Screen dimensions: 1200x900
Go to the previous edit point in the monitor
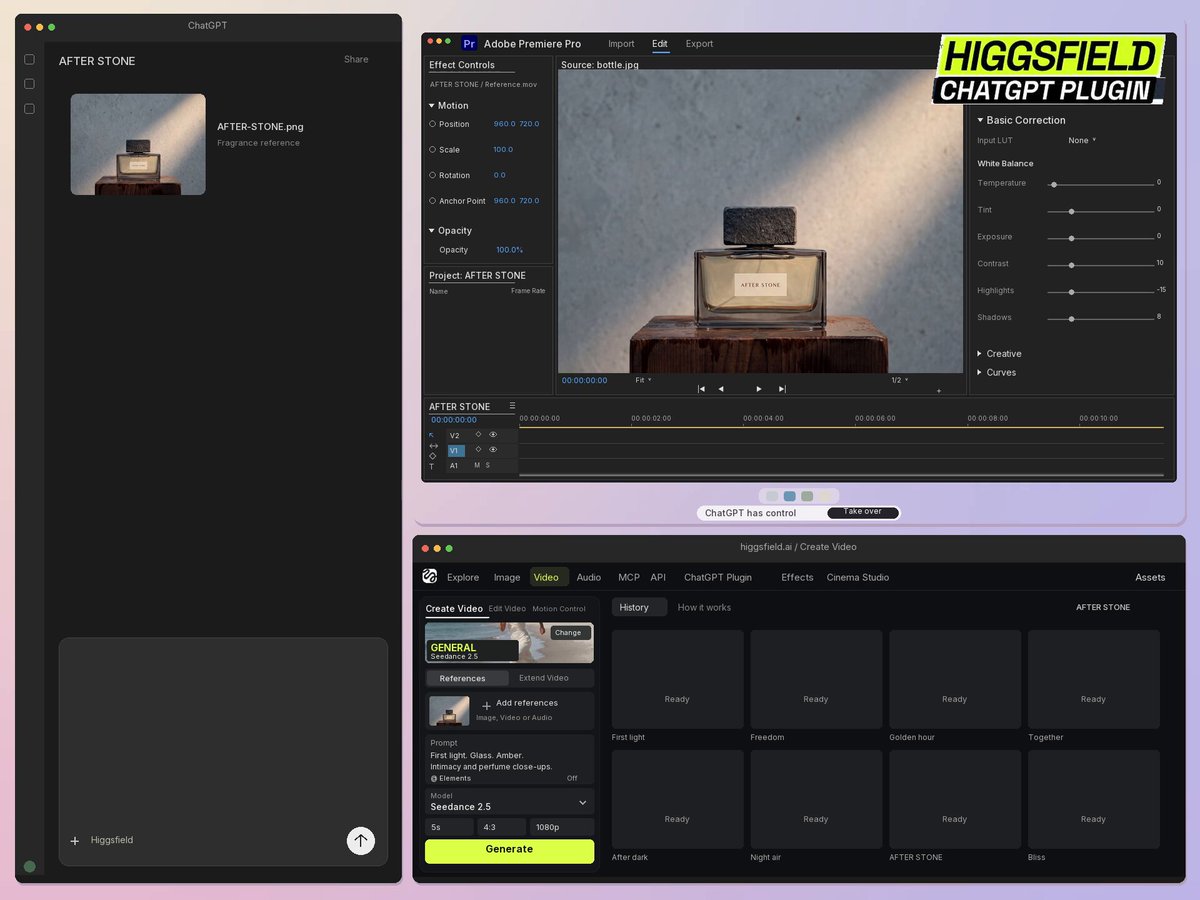701,389
